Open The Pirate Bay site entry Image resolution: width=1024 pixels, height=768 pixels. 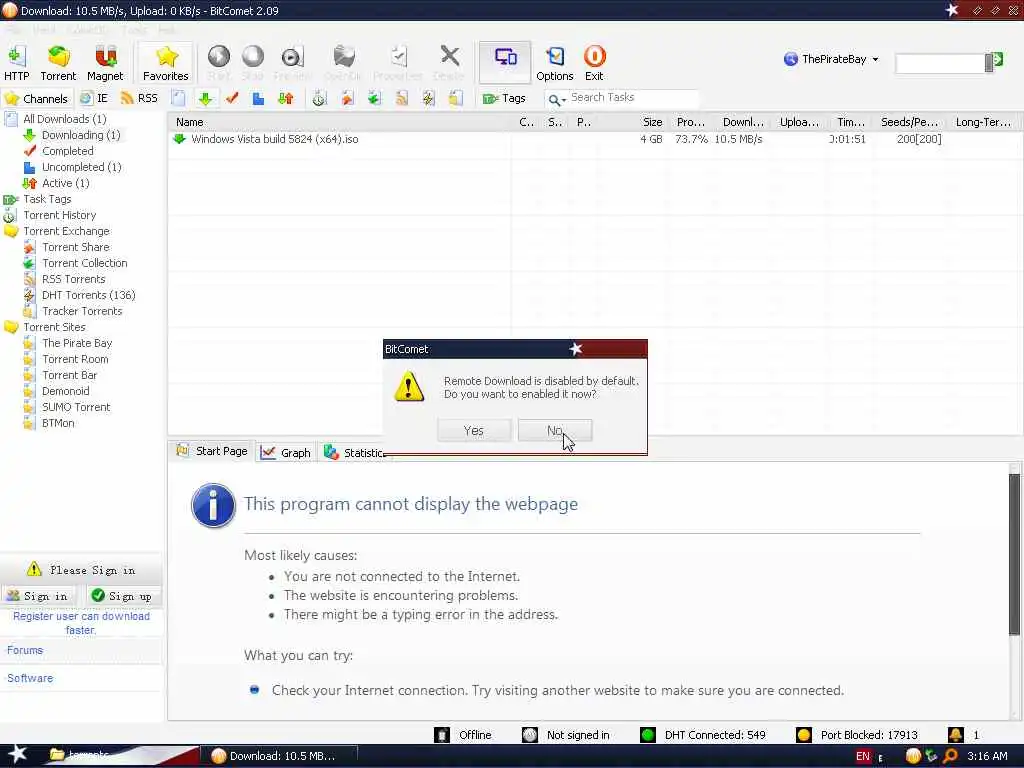point(77,343)
